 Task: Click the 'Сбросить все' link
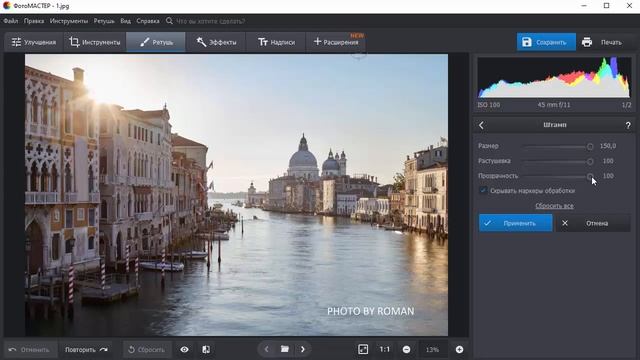click(554, 206)
